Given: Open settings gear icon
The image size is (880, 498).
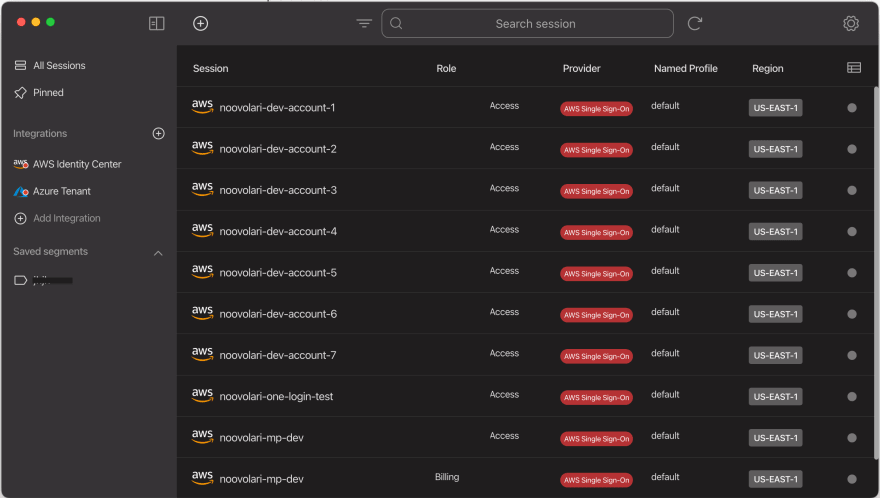Looking at the screenshot, I should [851, 23].
